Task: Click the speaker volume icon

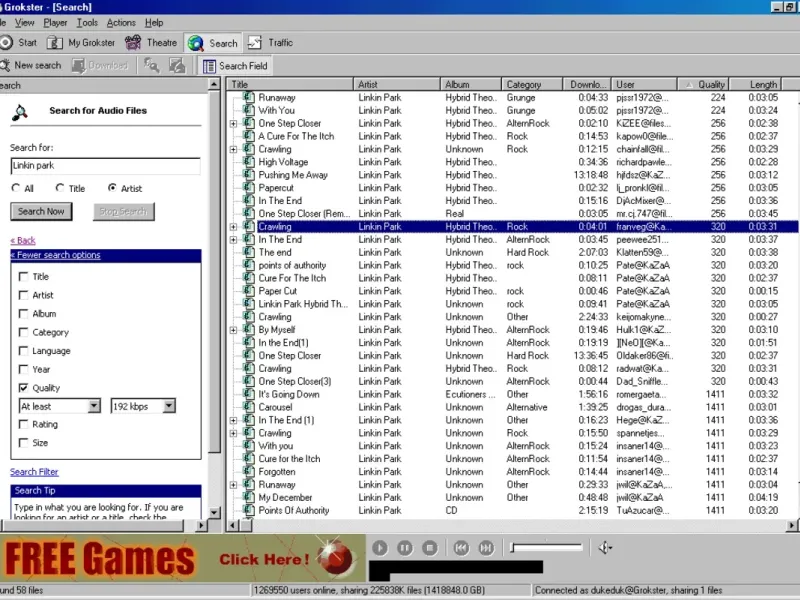Action: point(605,548)
